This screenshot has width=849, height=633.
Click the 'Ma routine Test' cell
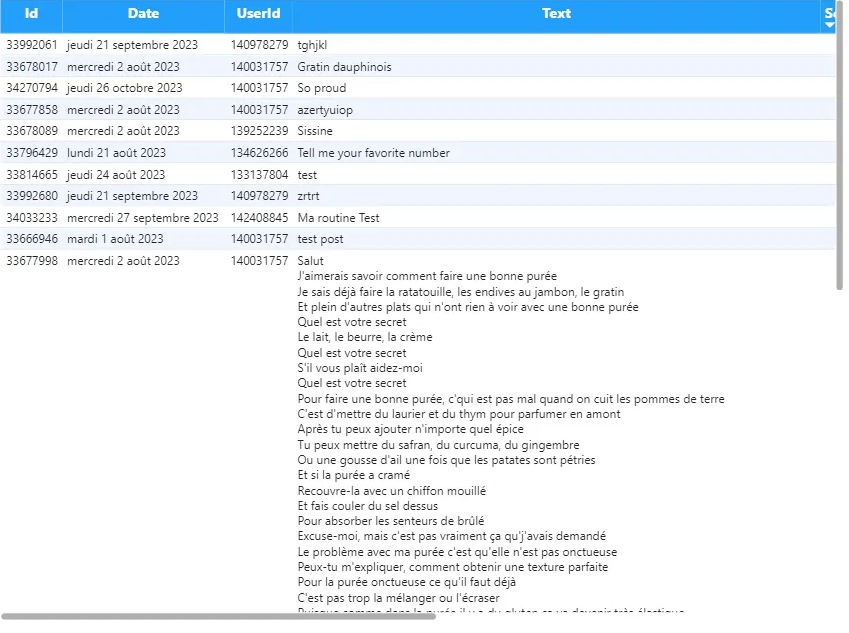pos(338,218)
